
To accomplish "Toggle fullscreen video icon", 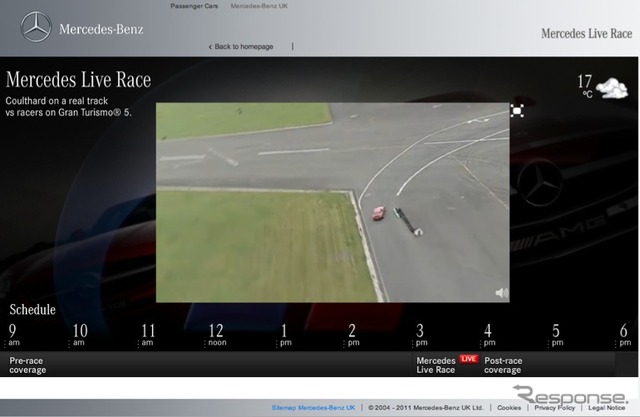I will click(517, 111).
